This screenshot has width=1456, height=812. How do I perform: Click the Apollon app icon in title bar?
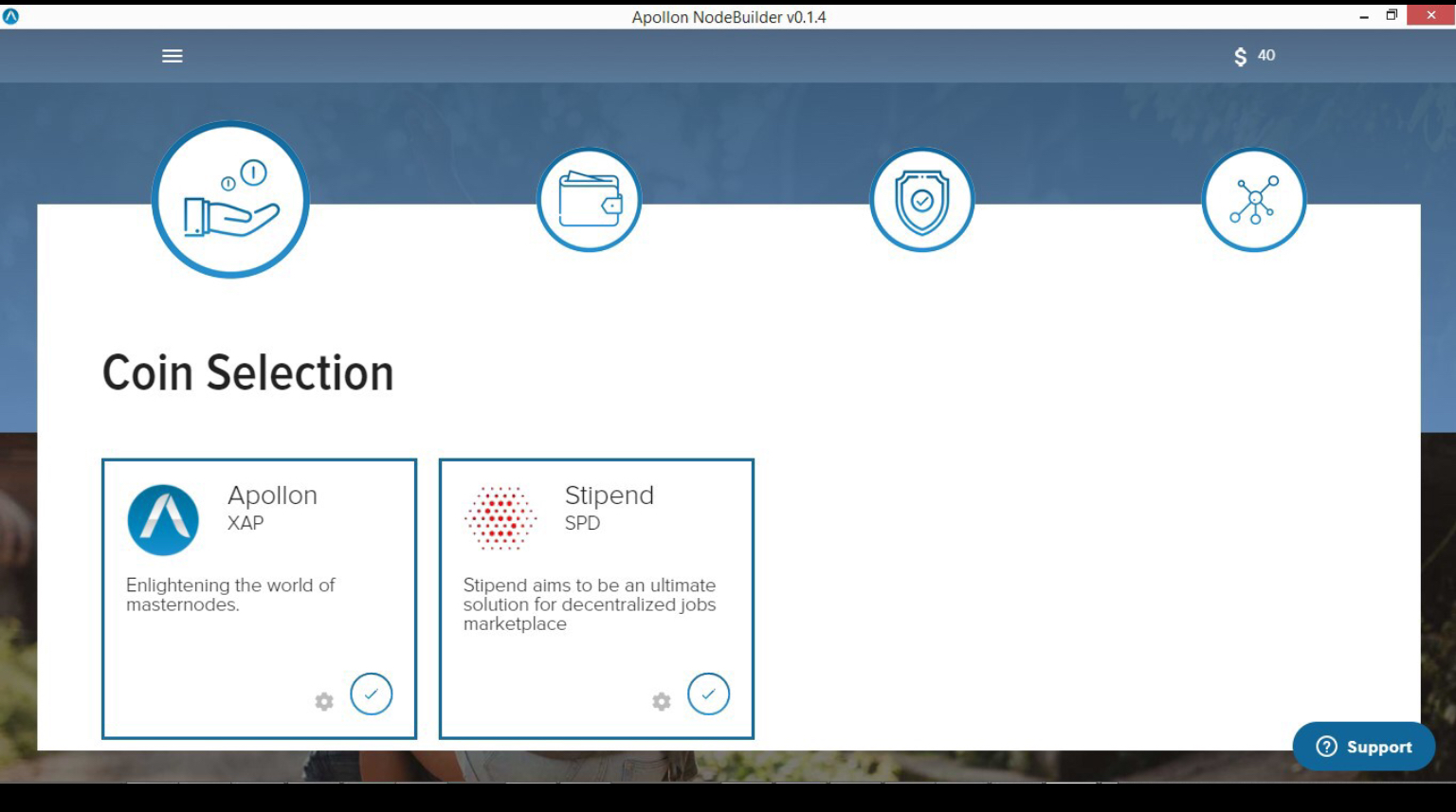pos(11,16)
